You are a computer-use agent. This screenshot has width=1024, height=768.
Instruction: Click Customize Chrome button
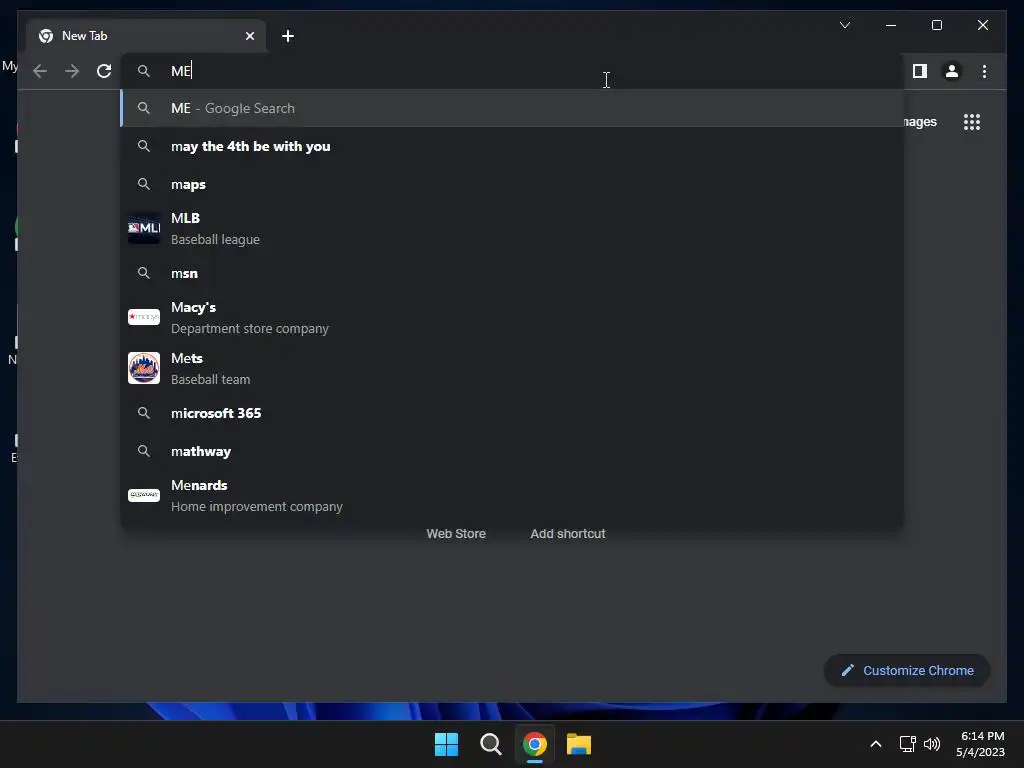[x=907, y=671]
